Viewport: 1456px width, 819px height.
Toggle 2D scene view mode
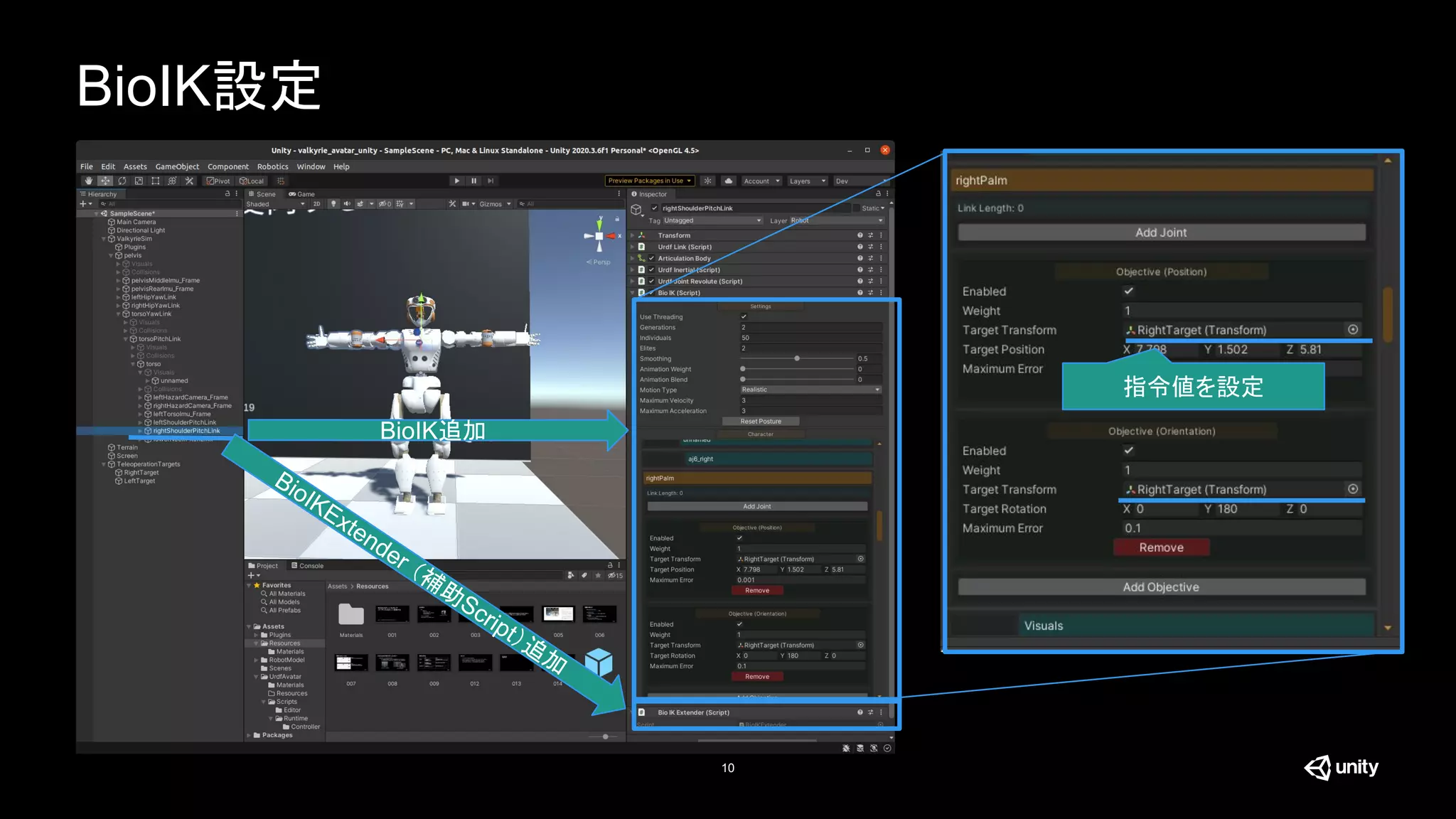click(317, 204)
